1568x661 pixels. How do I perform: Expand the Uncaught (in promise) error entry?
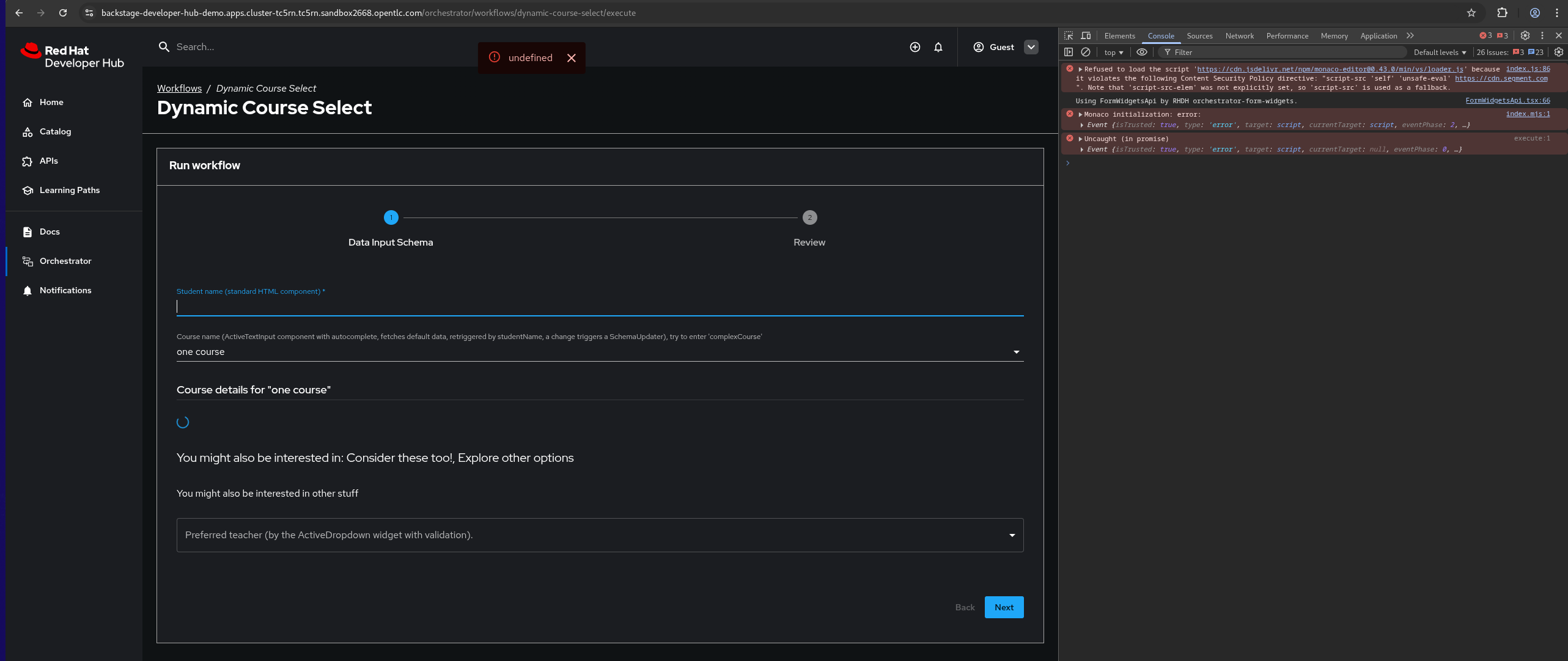(x=1081, y=139)
